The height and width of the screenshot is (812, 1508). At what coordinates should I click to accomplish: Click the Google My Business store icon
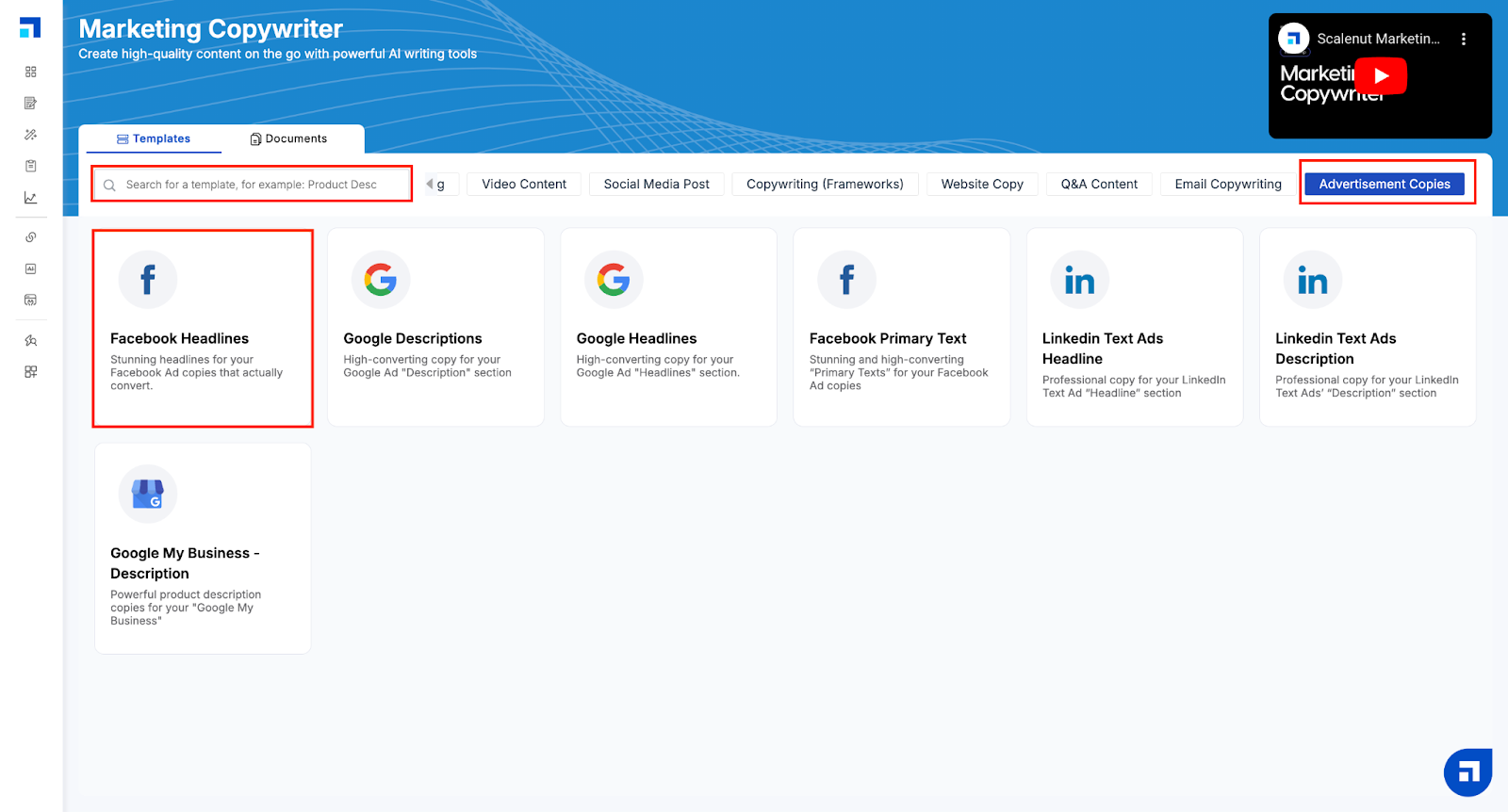[148, 494]
